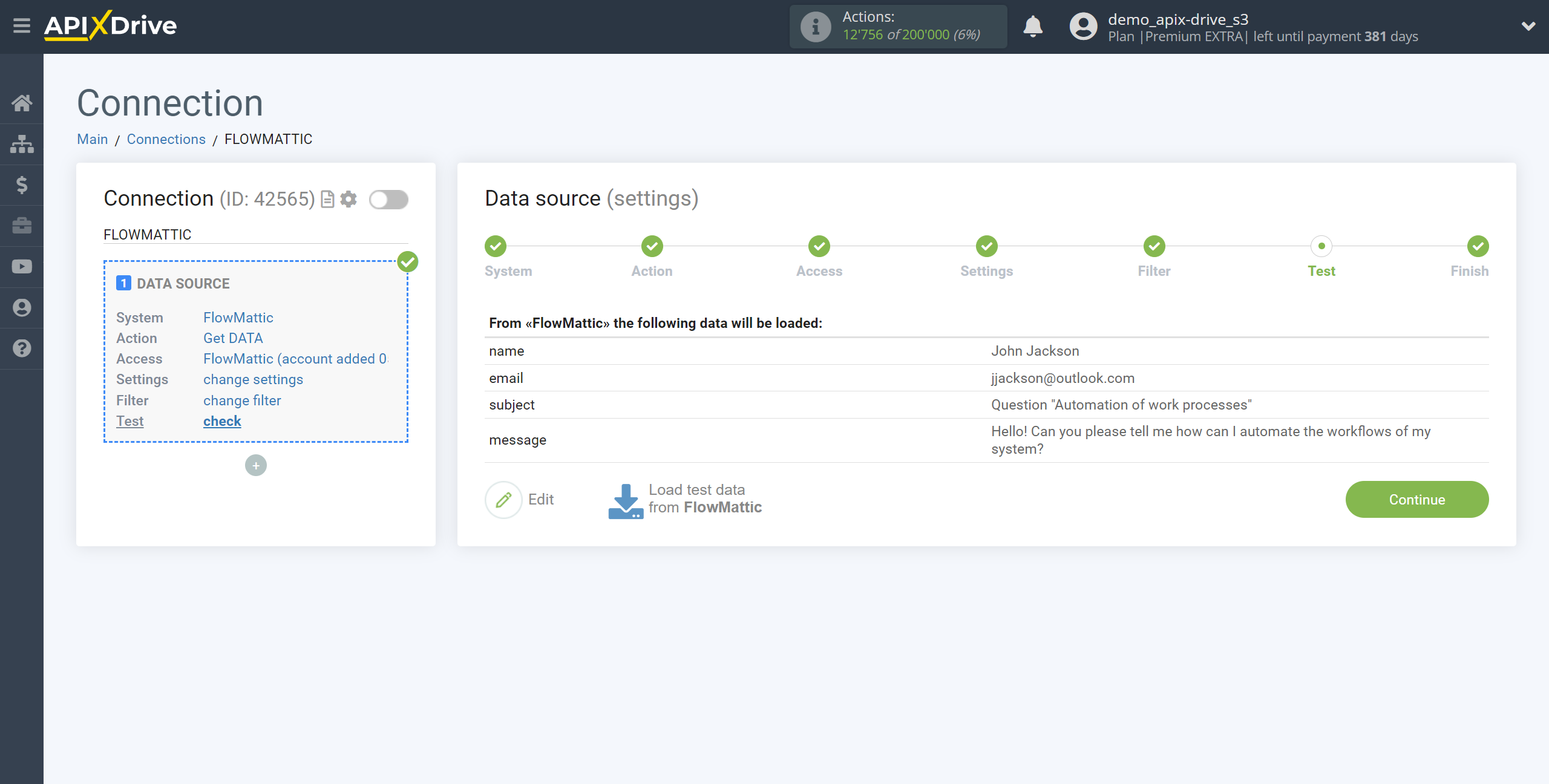Open the Main breadcrumb link
Image resolution: width=1549 pixels, height=784 pixels.
92,139
